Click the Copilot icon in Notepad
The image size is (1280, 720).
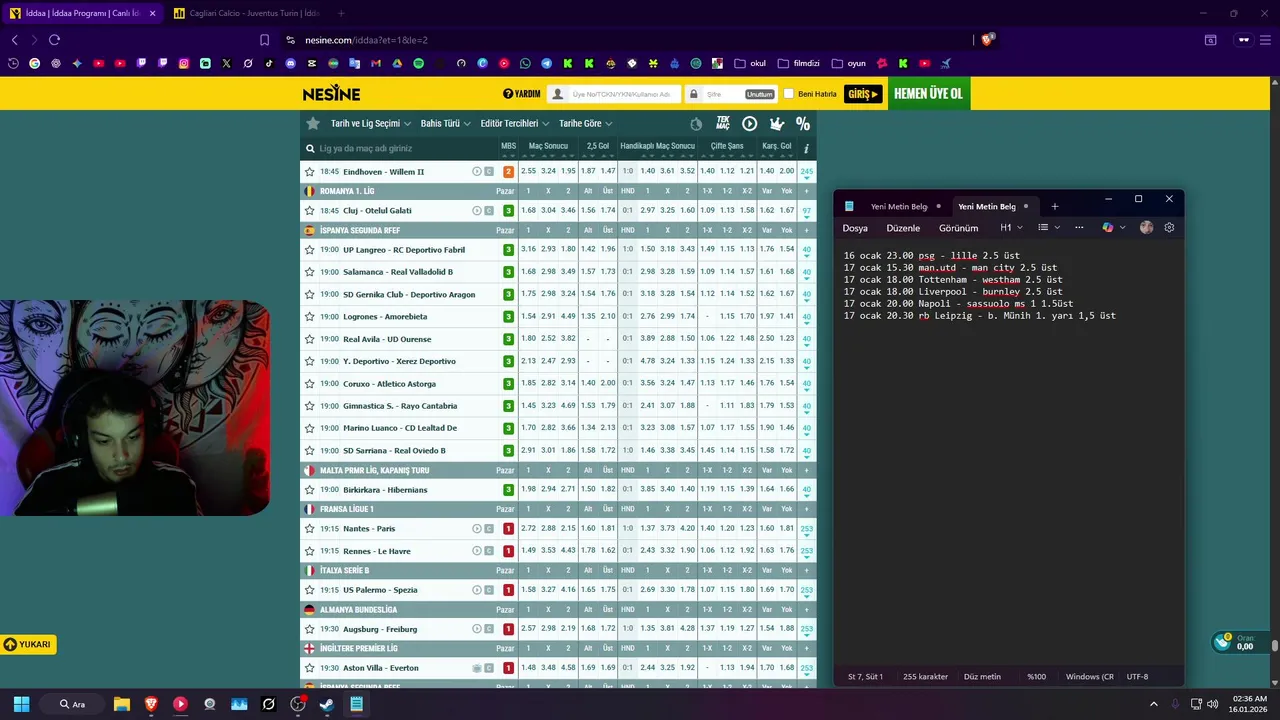coord(1107,228)
